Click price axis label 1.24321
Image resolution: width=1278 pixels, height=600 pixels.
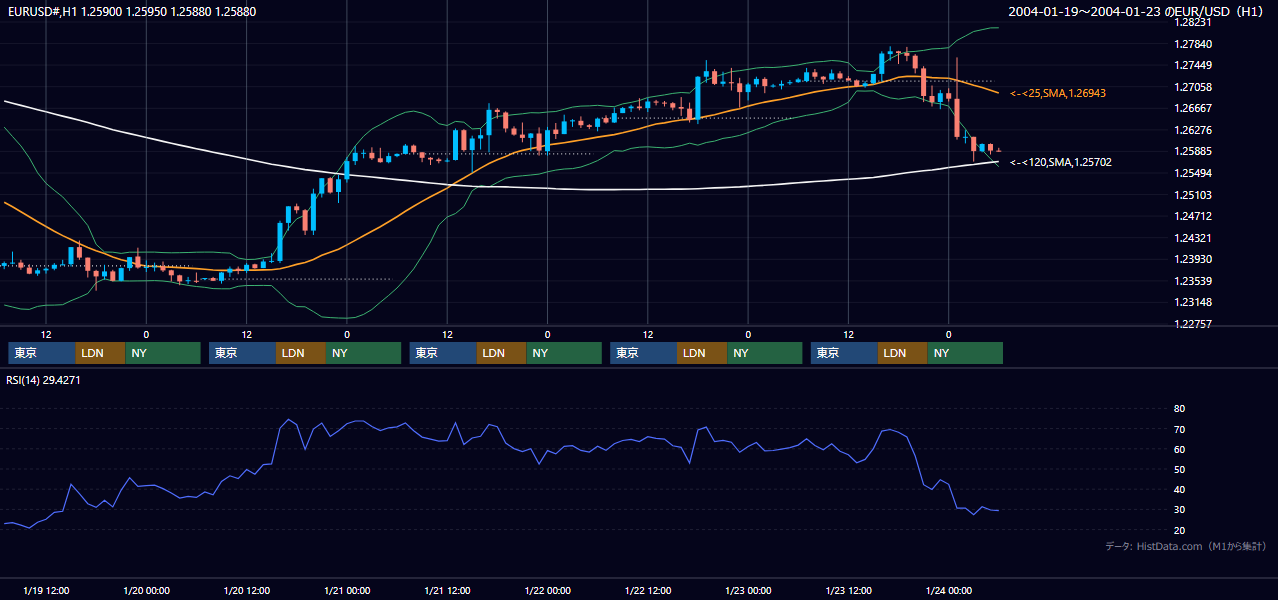click(1193, 238)
